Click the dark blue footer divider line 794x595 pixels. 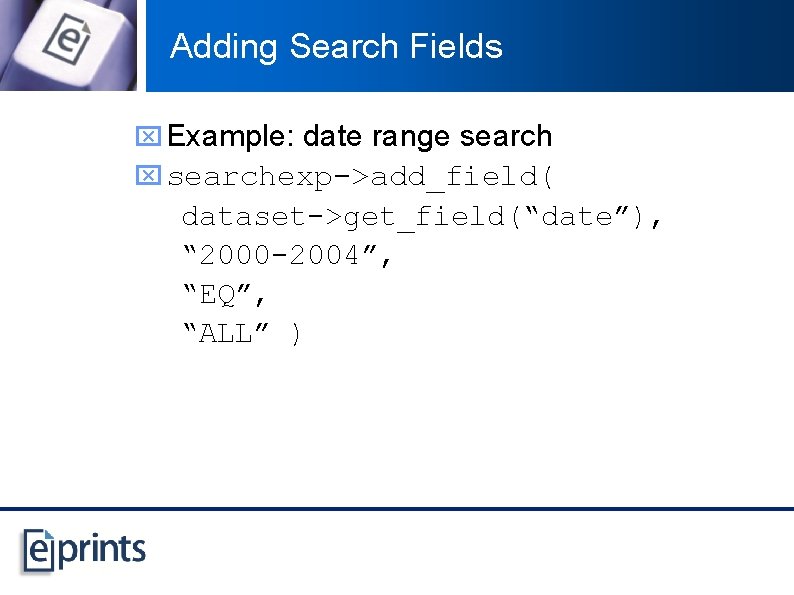pyautogui.click(x=397, y=508)
